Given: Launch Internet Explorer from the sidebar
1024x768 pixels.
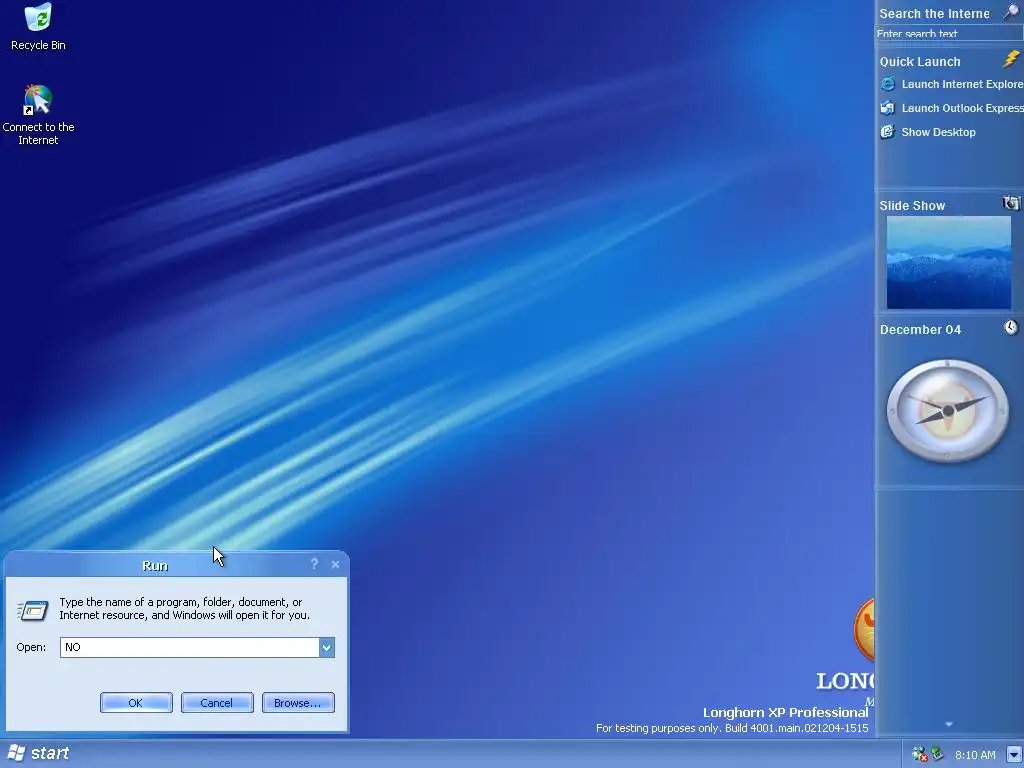Looking at the screenshot, I should [x=962, y=84].
